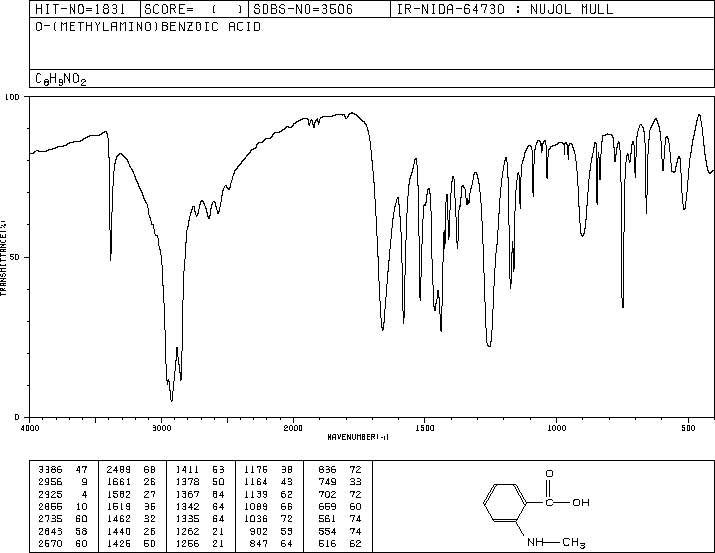Image resolution: width=715 pixels, height=553 pixels.
Task: Click the 1378 peak table entry
Action: (x=200, y=482)
